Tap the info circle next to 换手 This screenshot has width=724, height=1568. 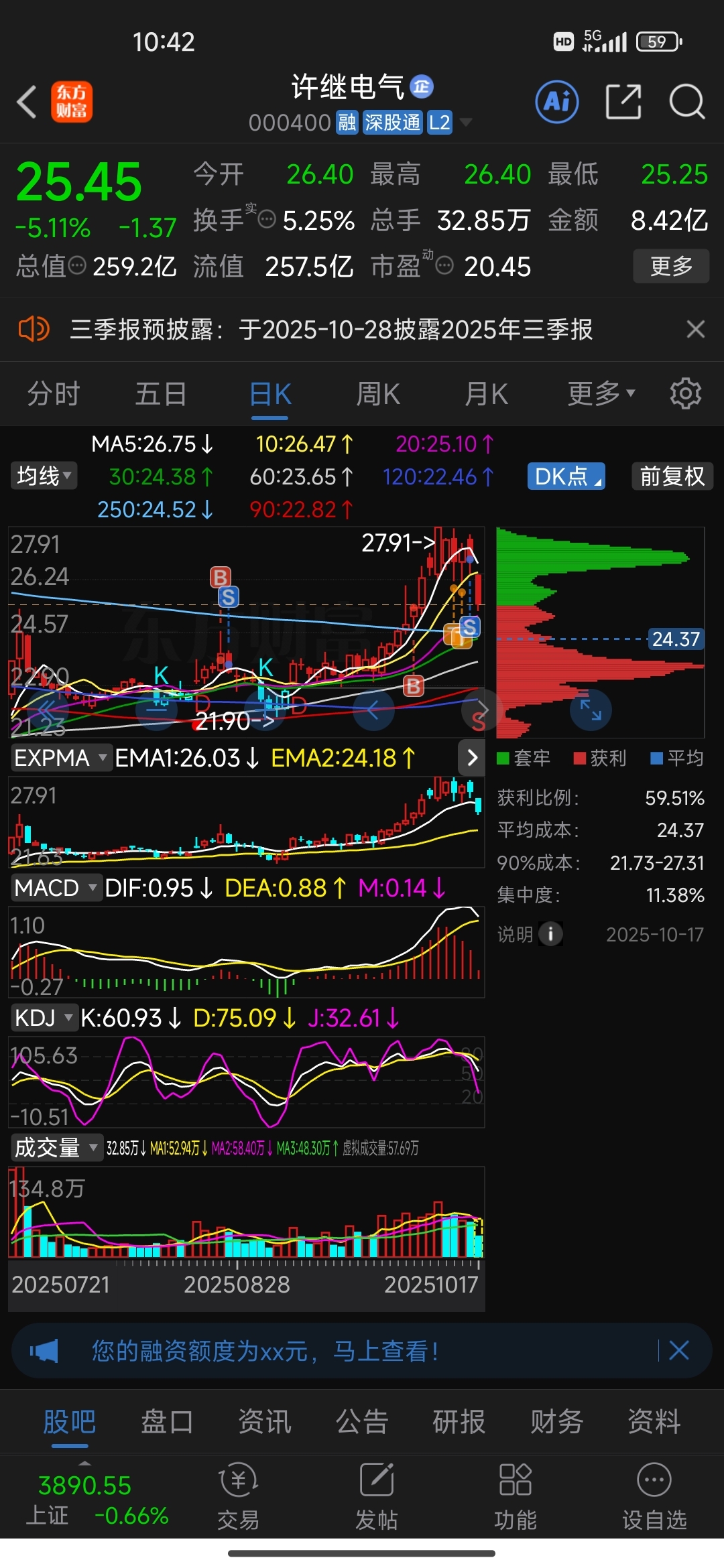(x=267, y=219)
